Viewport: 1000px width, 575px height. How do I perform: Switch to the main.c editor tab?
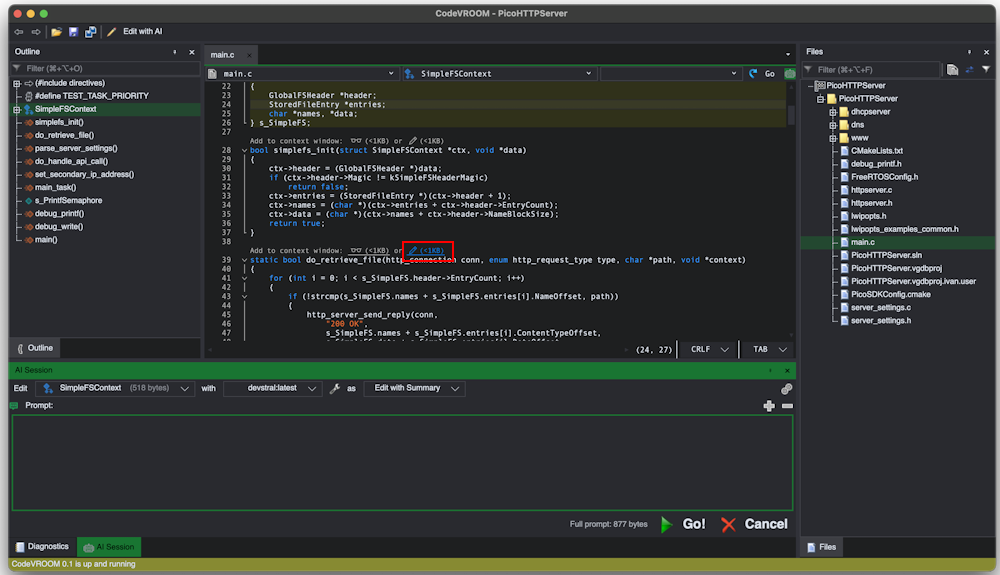point(223,55)
